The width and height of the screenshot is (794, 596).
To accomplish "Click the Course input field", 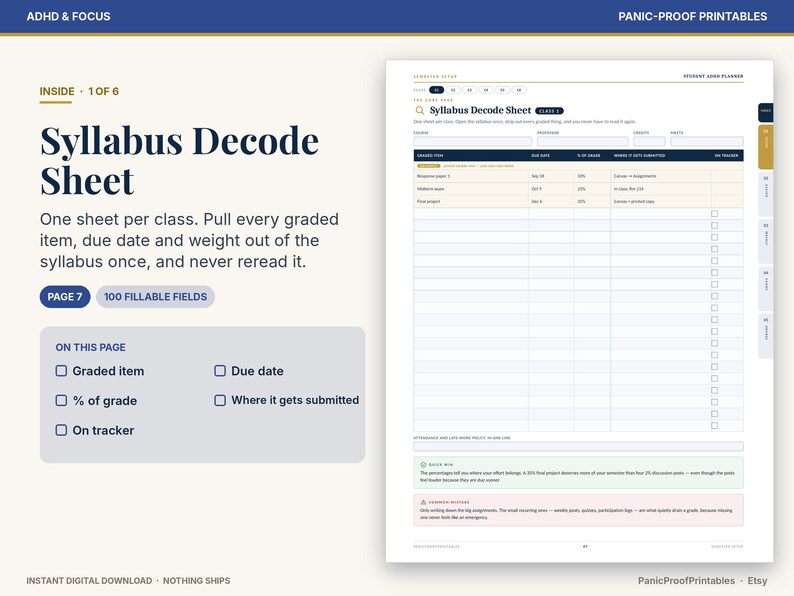I will 472,141.
